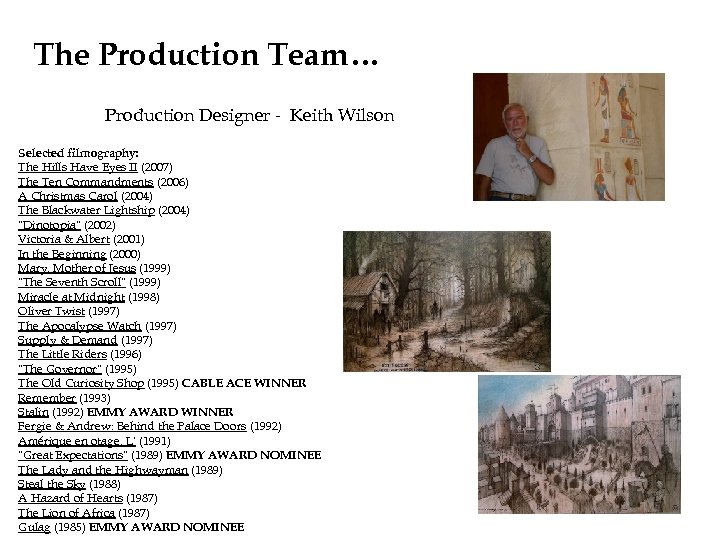The image size is (720, 540).
Task: Click Production Designer - Keith Wilson subtitle
Action: (x=249, y=115)
